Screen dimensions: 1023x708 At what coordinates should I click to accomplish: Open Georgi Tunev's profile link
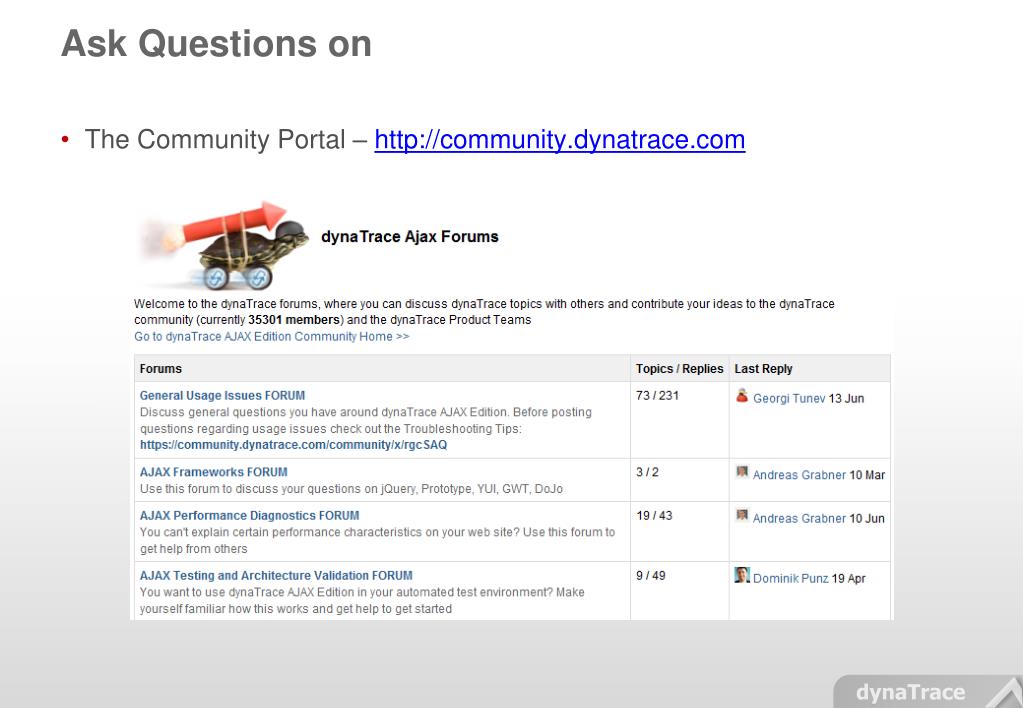tap(789, 399)
